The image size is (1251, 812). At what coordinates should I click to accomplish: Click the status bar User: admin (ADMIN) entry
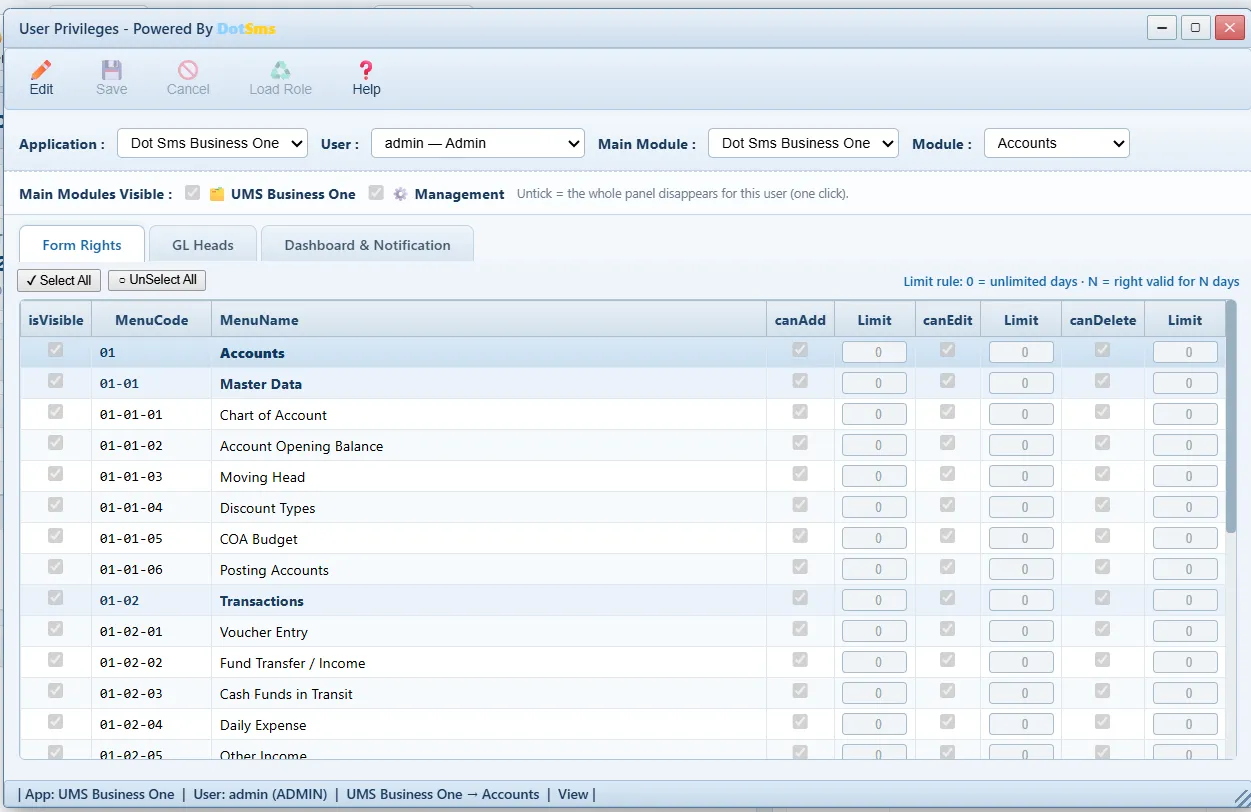click(260, 794)
